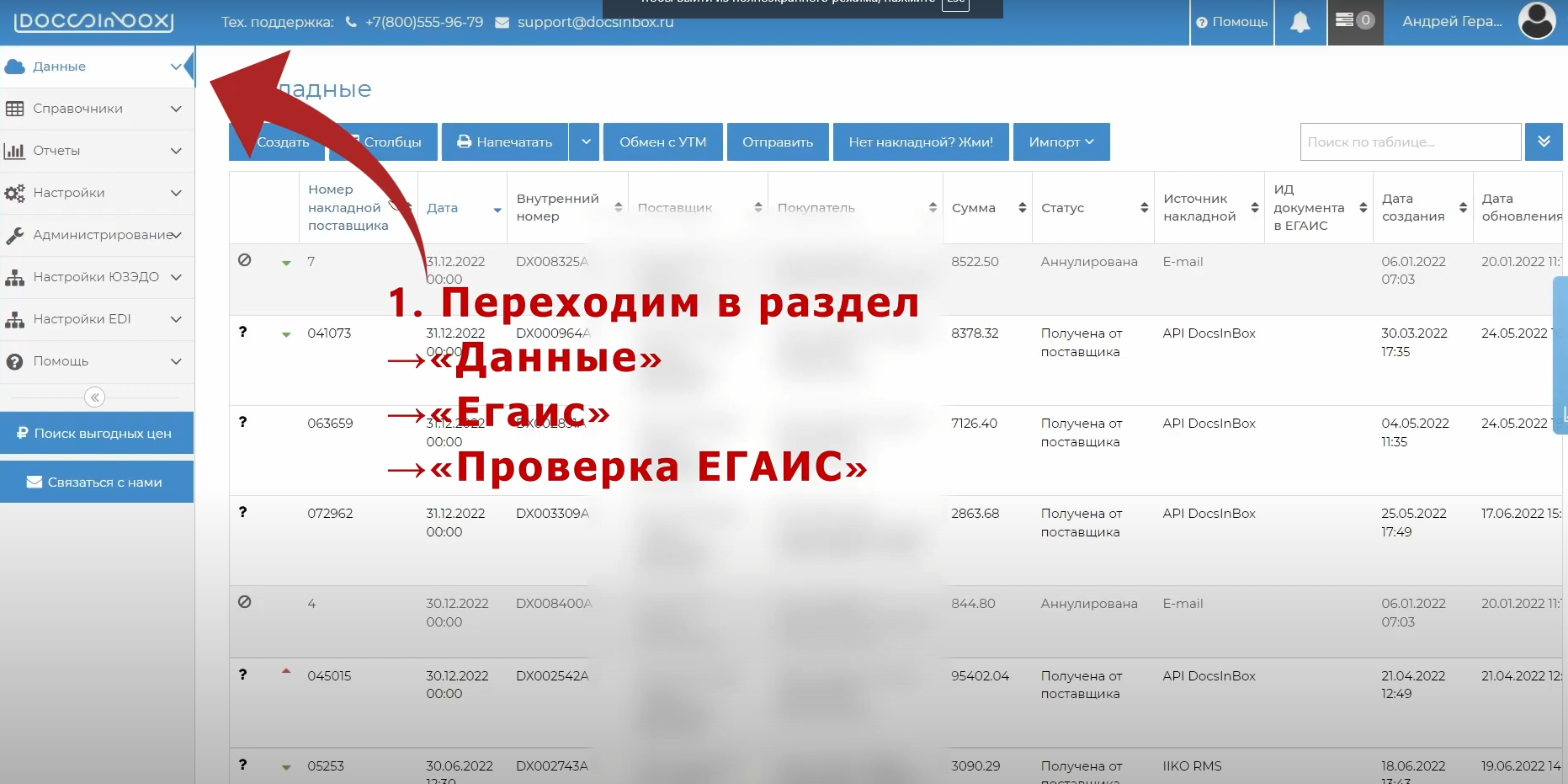Click the table search input field
1568x784 pixels.
point(1410,142)
